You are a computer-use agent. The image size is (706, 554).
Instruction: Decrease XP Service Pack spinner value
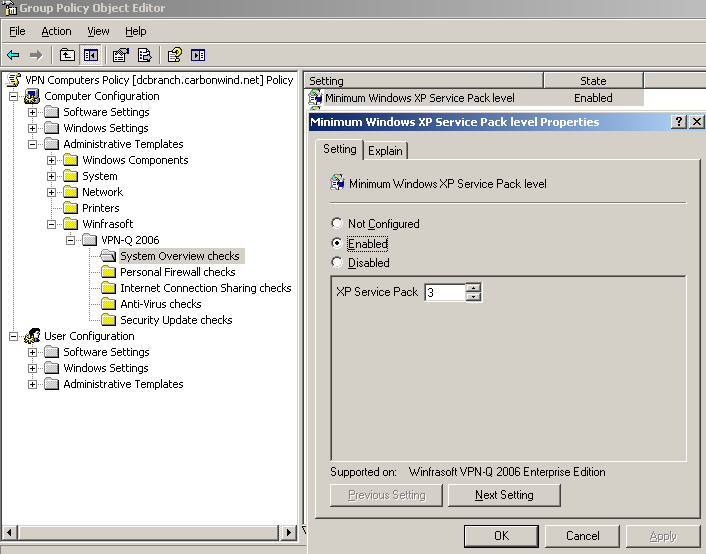tap(473, 297)
